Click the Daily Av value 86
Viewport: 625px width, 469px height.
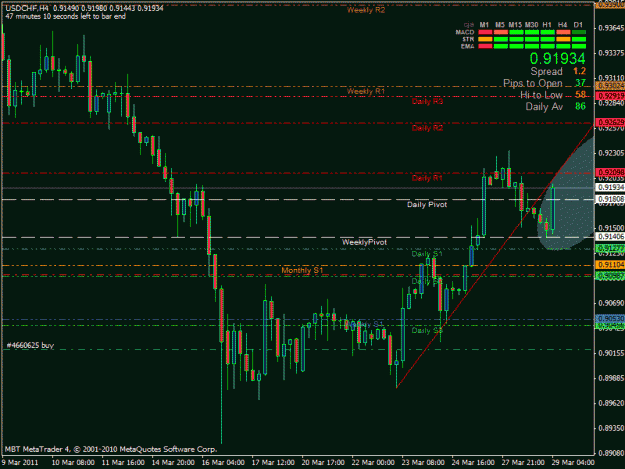tap(580, 106)
